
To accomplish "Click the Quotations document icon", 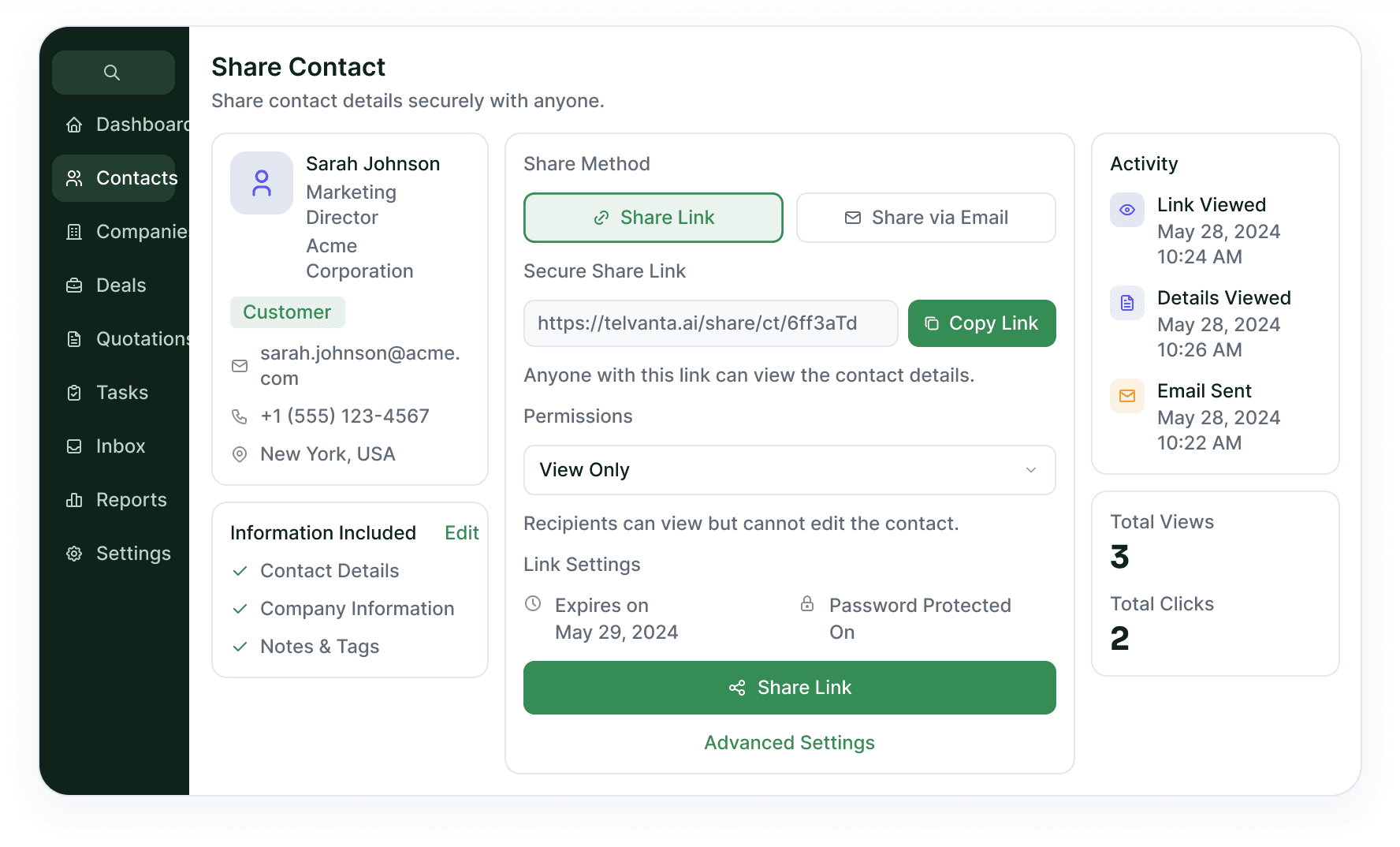I will pos(74,339).
